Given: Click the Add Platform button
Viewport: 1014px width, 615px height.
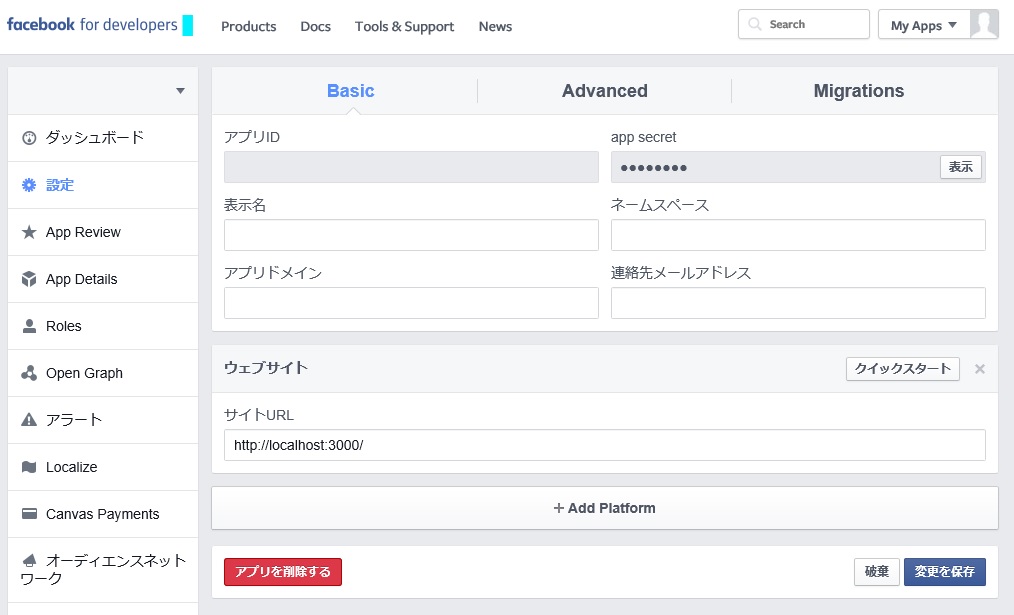Looking at the screenshot, I should point(605,508).
